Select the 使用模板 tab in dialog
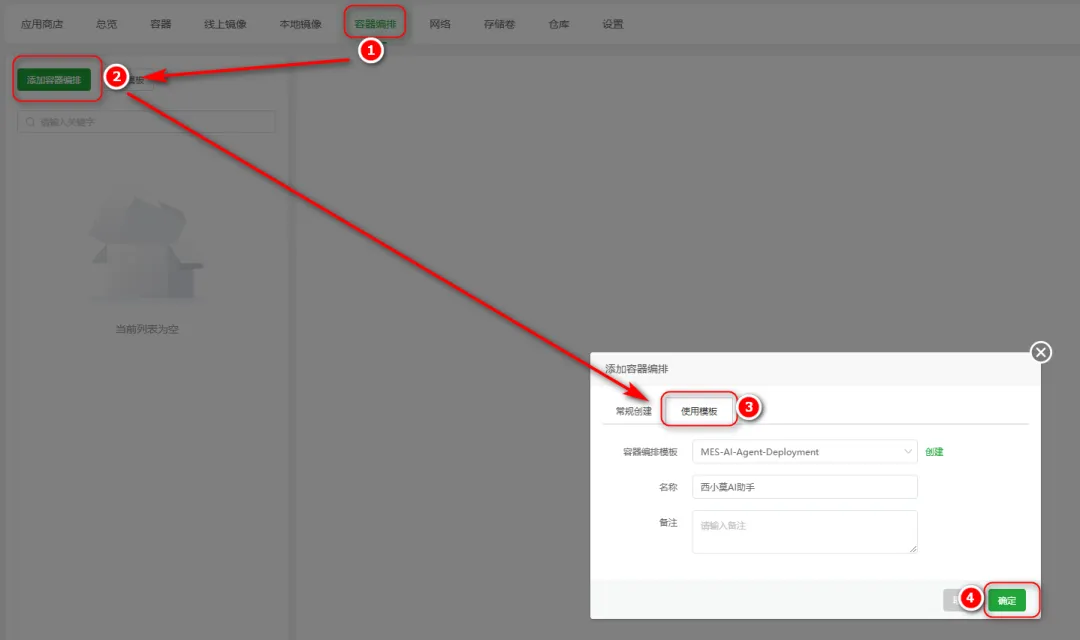The image size is (1080, 640). point(699,411)
